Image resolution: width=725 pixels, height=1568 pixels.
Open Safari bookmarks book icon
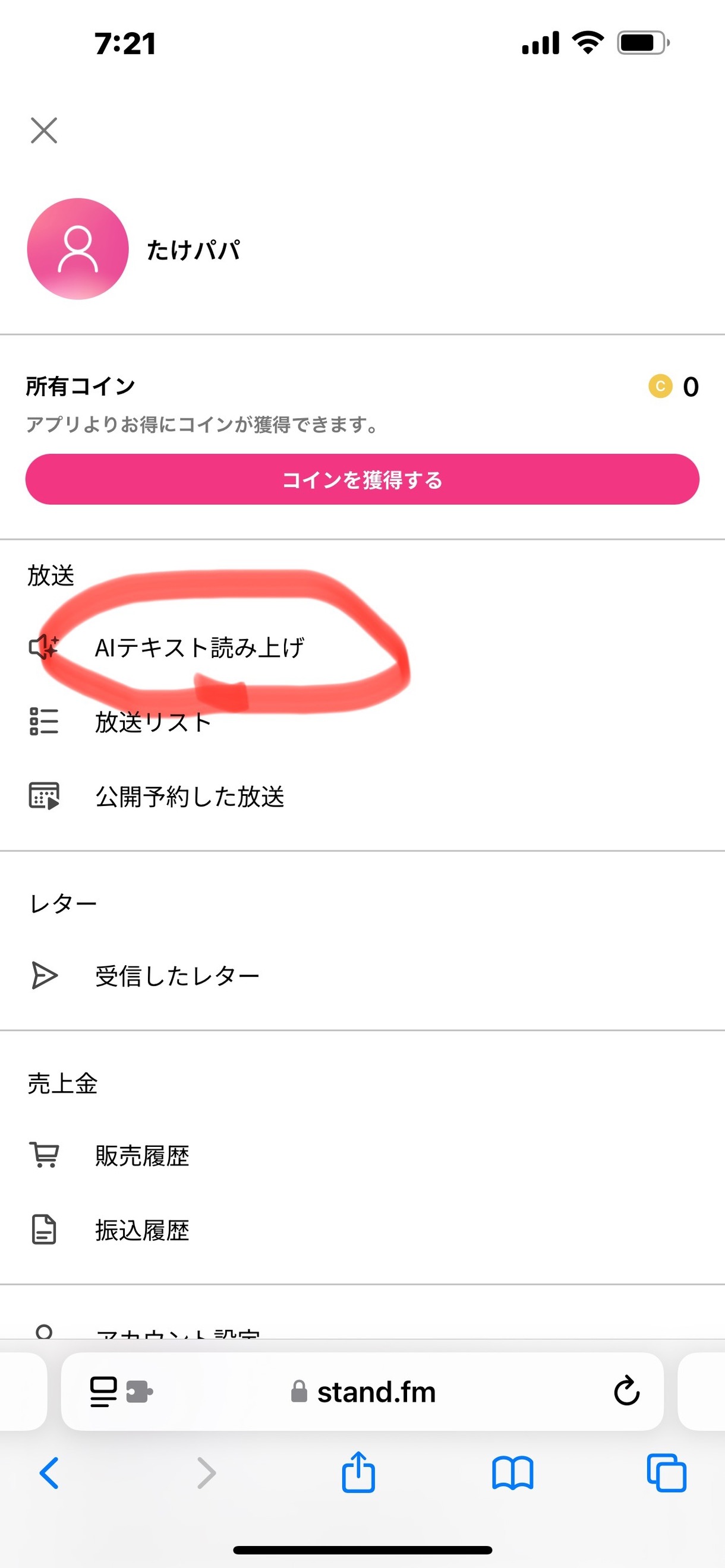pos(512,1474)
